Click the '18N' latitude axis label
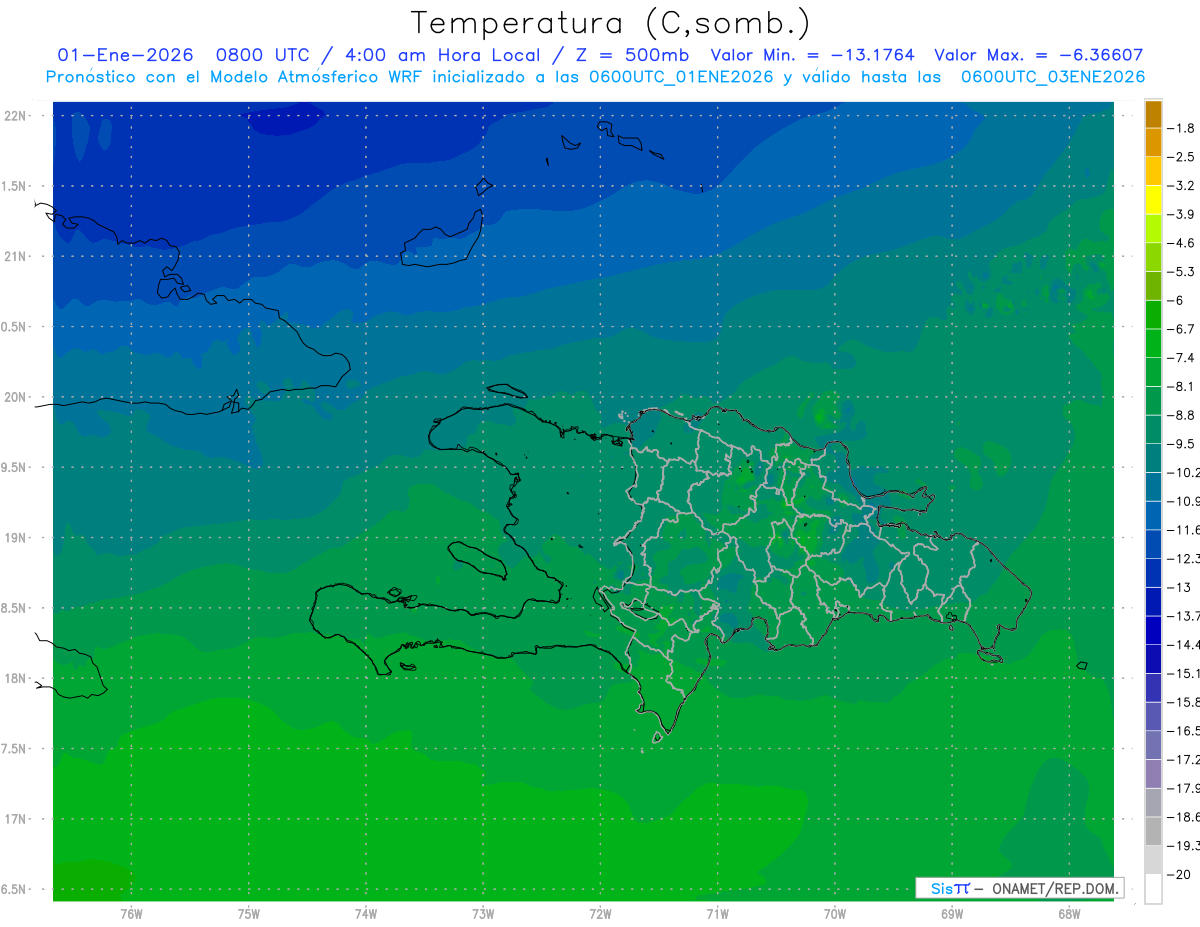The height and width of the screenshot is (927, 1200). click(16, 679)
